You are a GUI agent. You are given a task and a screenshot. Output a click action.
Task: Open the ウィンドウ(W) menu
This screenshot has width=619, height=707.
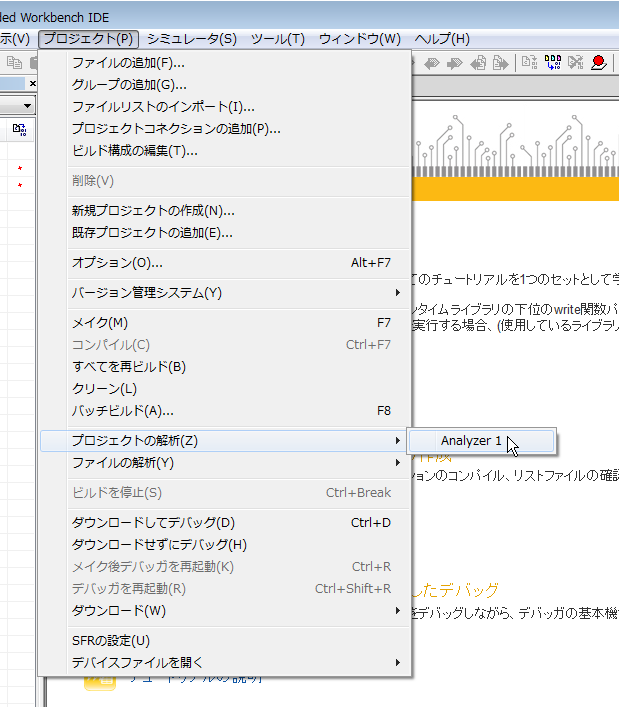tap(359, 39)
